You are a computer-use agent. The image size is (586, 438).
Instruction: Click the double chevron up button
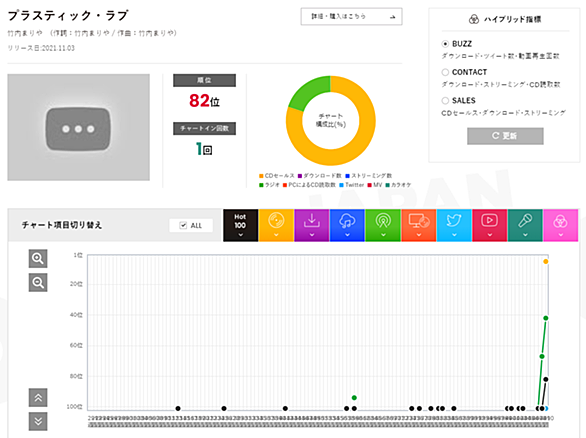pos(38,398)
